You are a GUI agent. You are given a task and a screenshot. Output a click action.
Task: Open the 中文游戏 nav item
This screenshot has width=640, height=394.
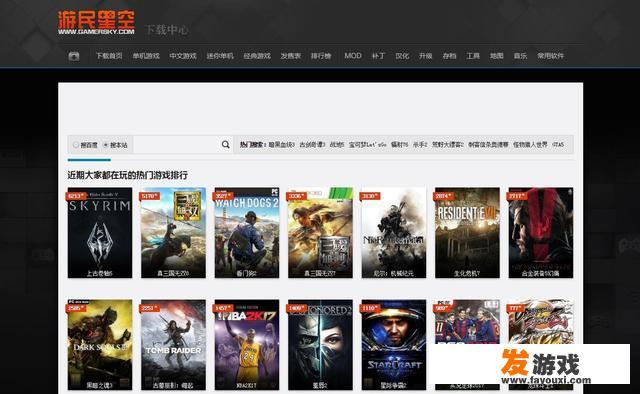(183, 56)
